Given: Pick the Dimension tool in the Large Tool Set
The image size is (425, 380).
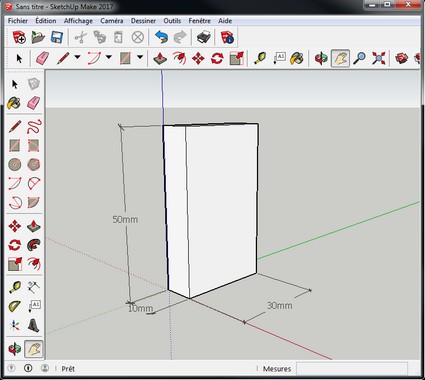Looking at the screenshot, I should coord(34,286).
